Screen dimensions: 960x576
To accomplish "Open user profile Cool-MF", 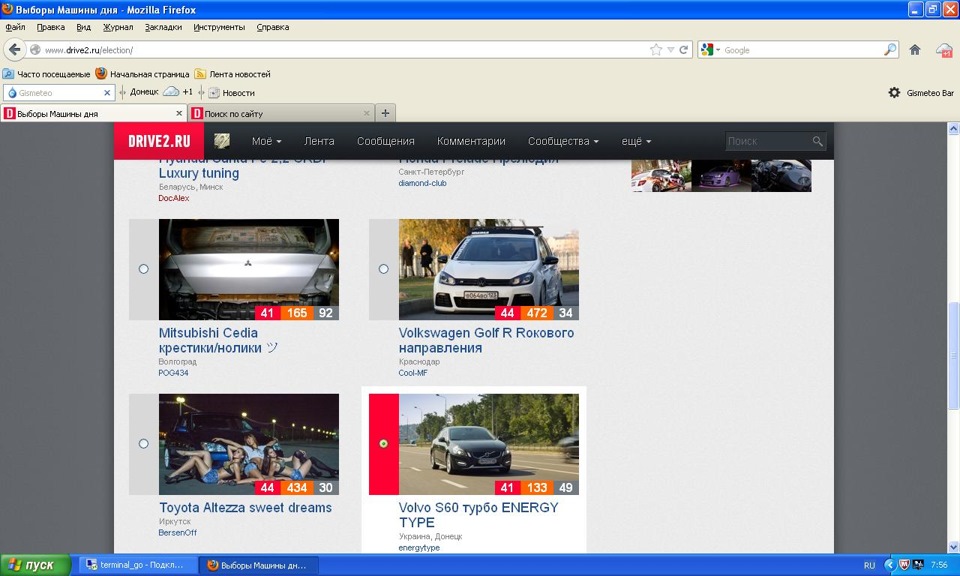I will (413, 373).
